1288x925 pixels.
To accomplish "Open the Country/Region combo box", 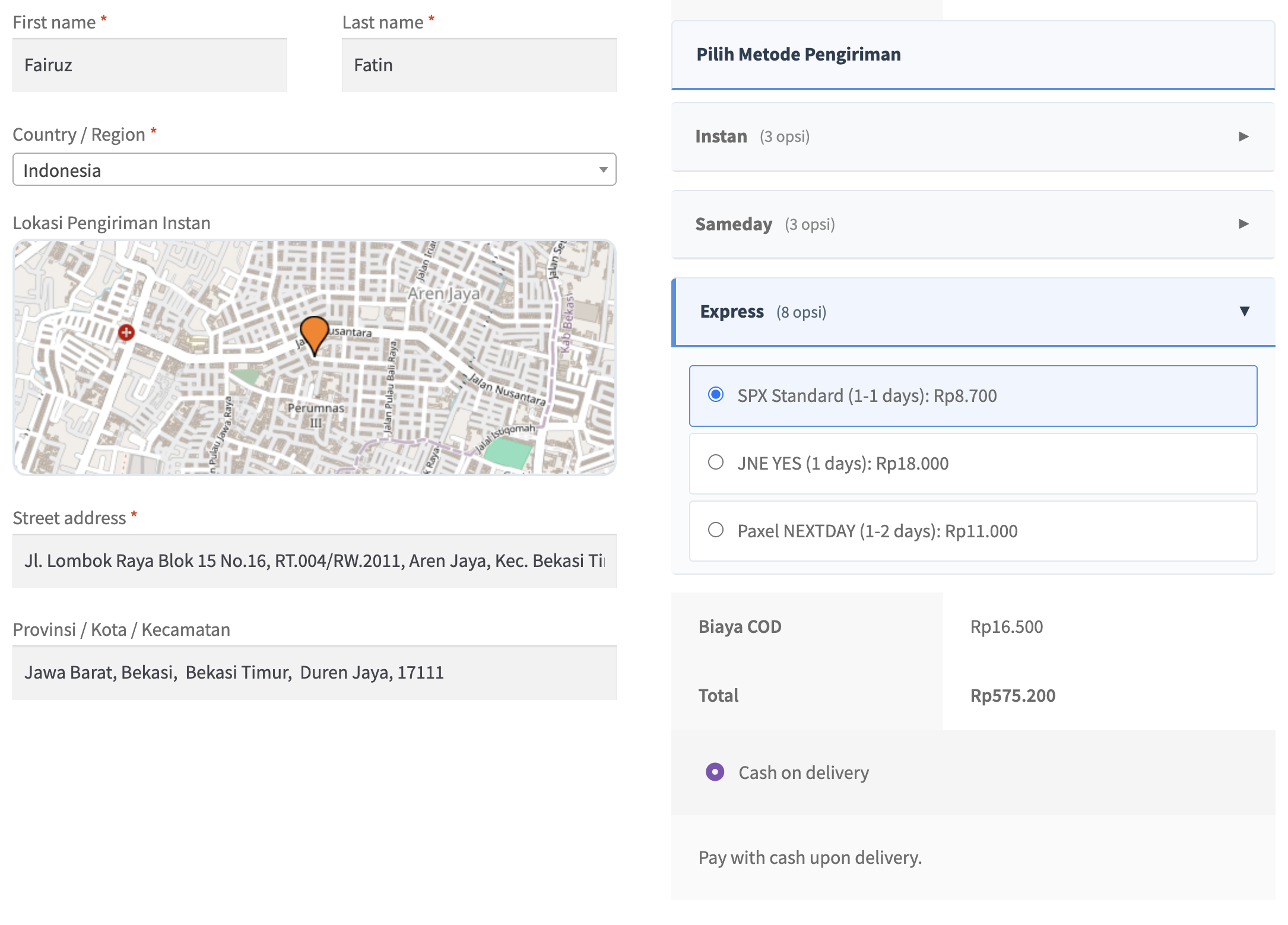I will pyautogui.click(x=314, y=170).
